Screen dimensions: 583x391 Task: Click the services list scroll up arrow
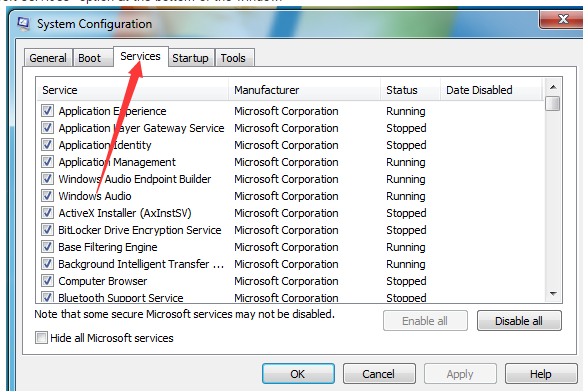coord(553,87)
